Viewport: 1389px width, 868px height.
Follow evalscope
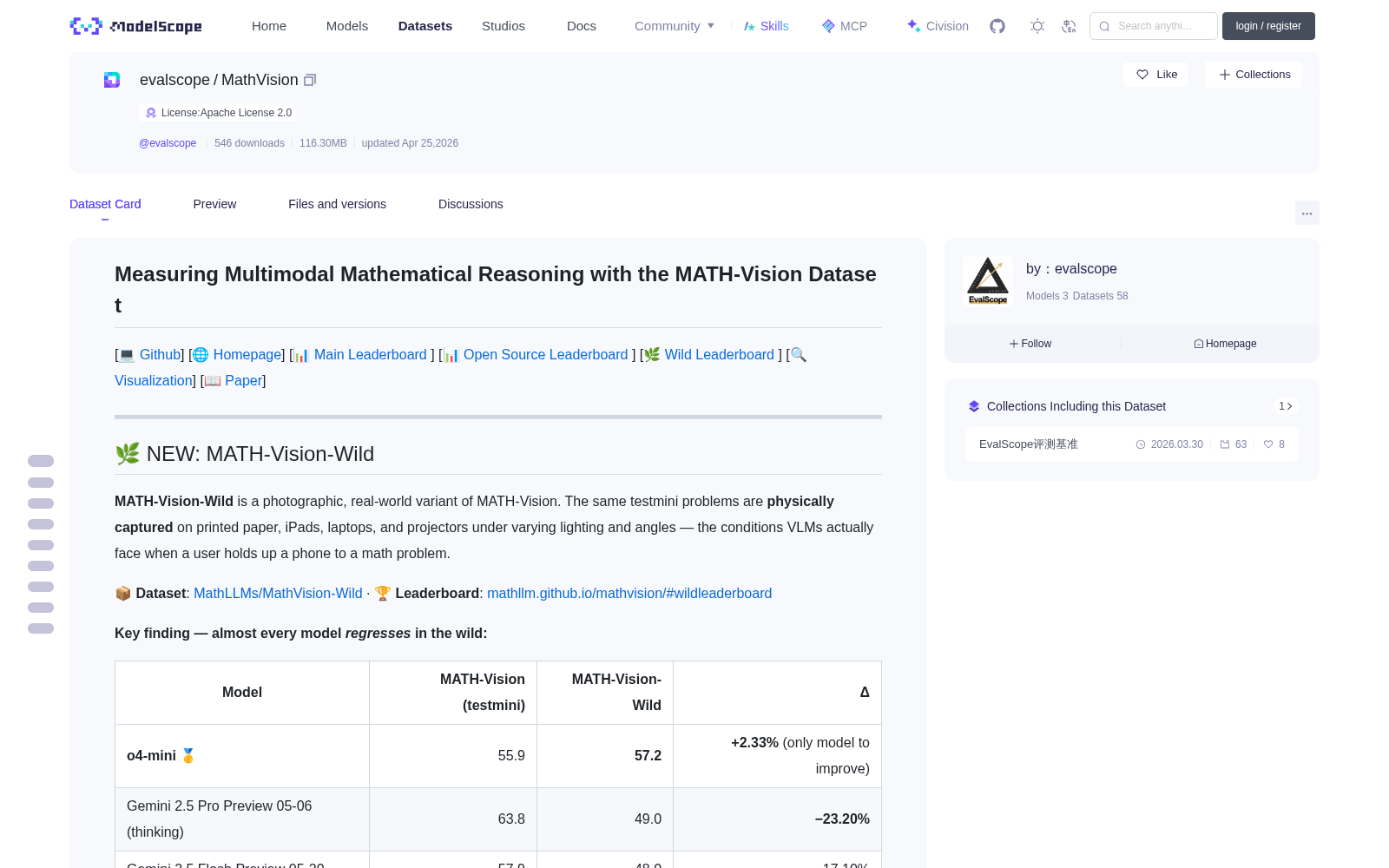tap(1030, 344)
